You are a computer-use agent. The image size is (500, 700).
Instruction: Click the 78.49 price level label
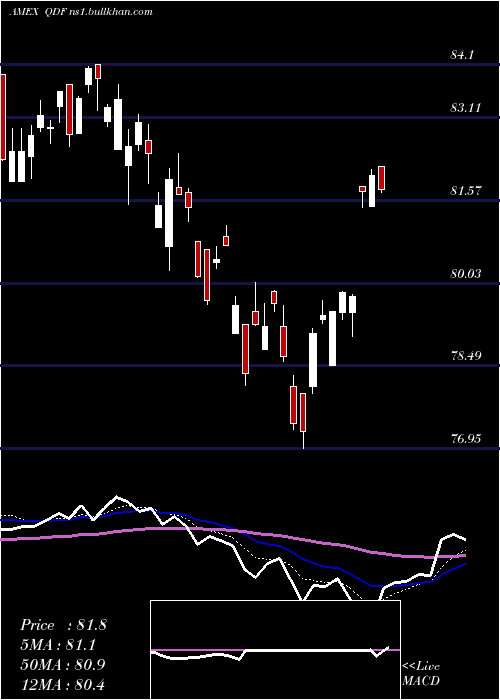click(x=466, y=356)
